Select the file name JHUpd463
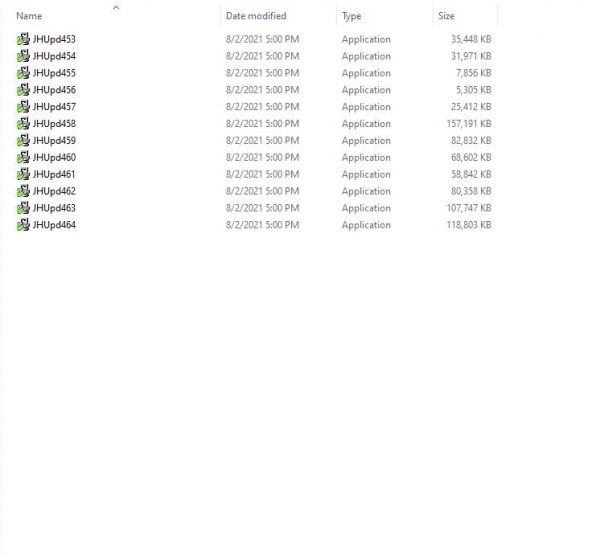 click(x=54, y=208)
